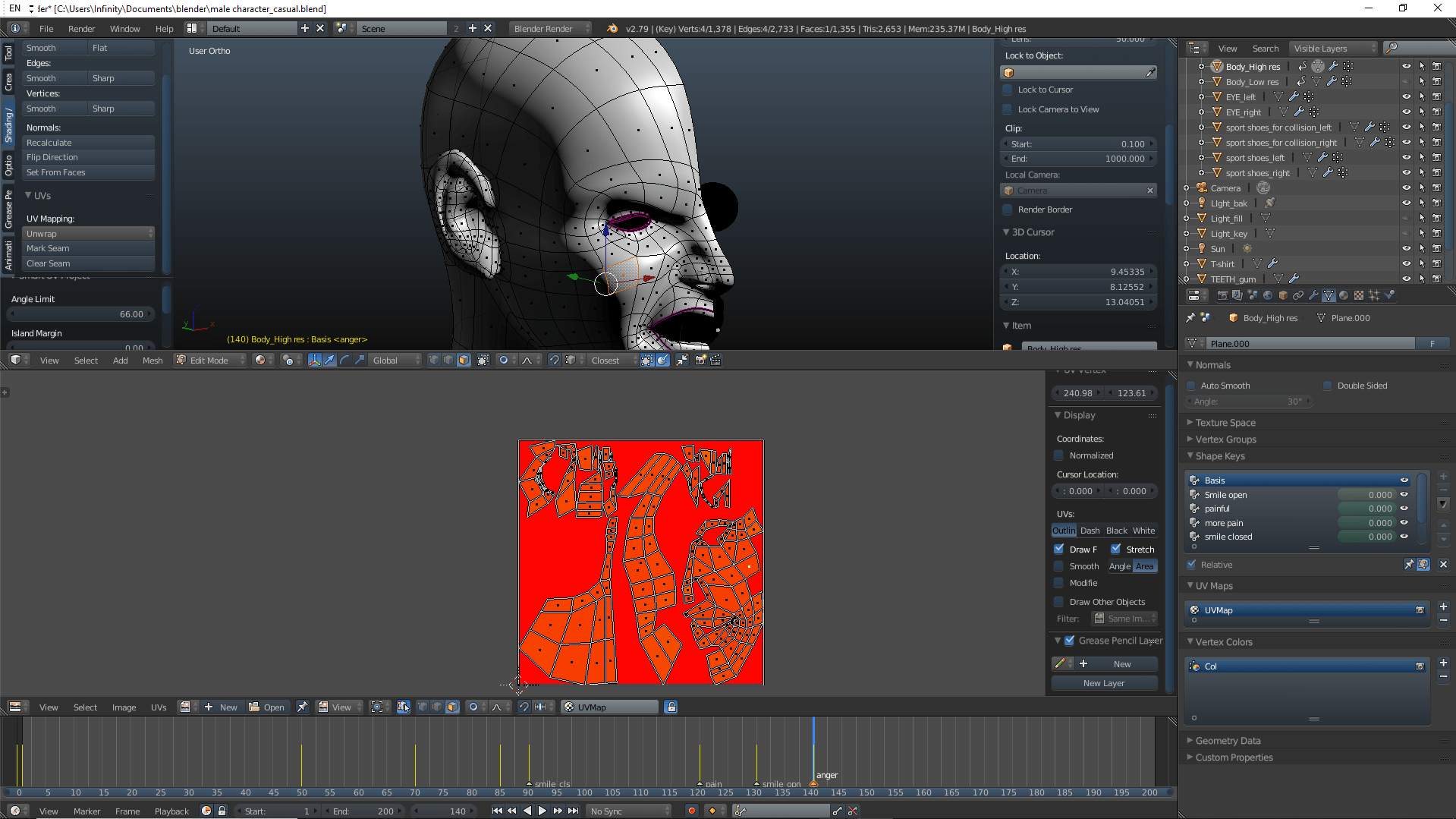This screenshot has width=1456, height=819.
Task: Click the Clear Seam button
Action: 88,263
